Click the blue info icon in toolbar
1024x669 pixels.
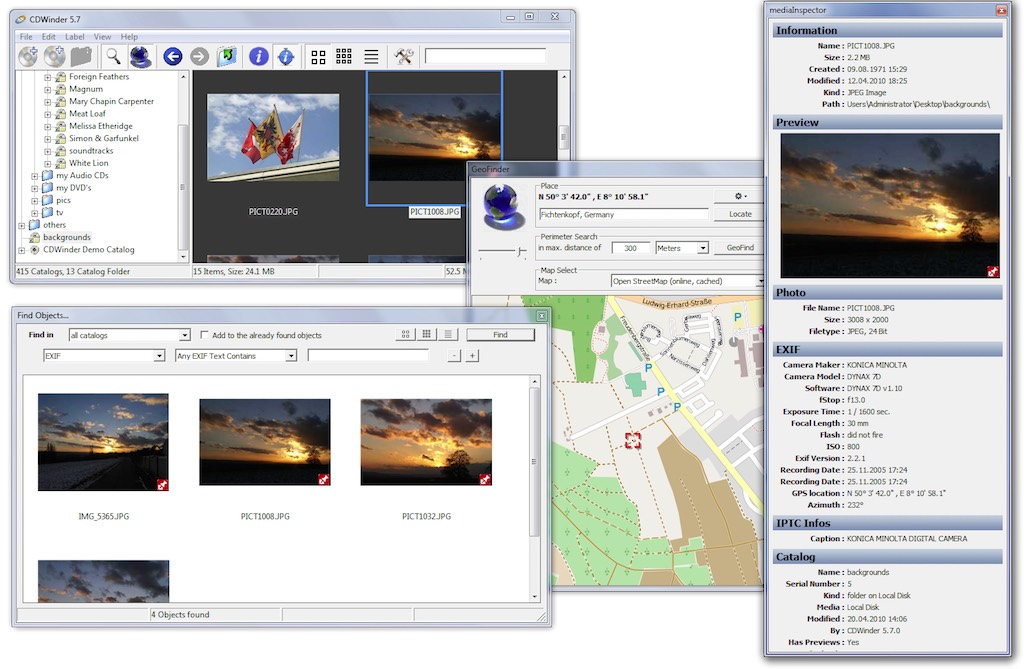click(x=258, y=57)
